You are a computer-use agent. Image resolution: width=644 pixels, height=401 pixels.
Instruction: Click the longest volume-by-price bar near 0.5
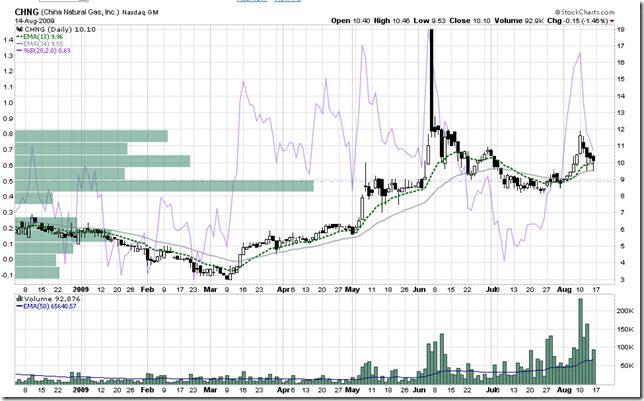pos(164,186)
